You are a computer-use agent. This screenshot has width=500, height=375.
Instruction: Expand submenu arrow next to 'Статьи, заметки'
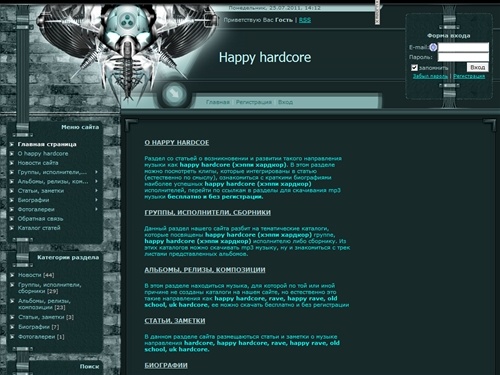click(96, 191)
